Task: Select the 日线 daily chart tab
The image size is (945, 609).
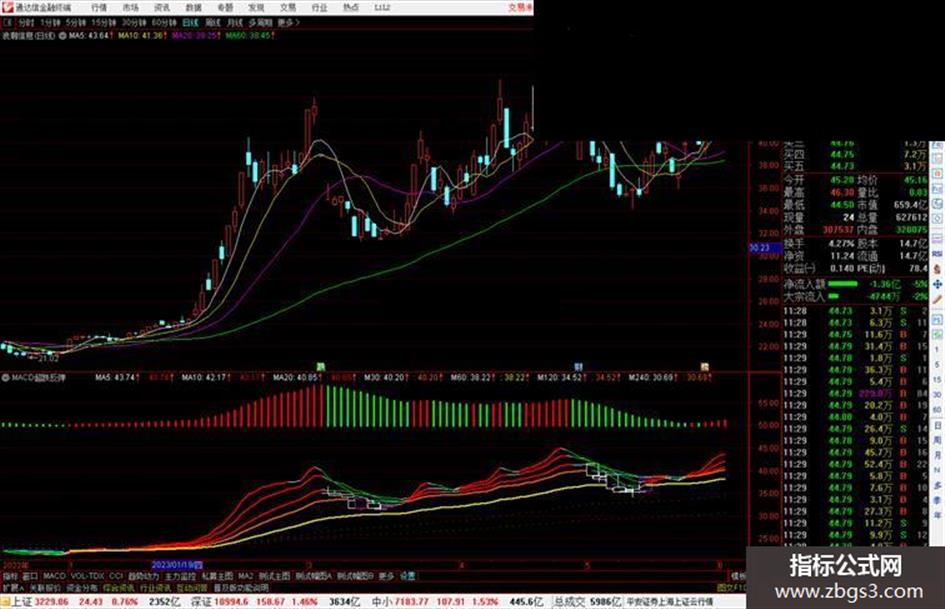Action: (190, 23)
